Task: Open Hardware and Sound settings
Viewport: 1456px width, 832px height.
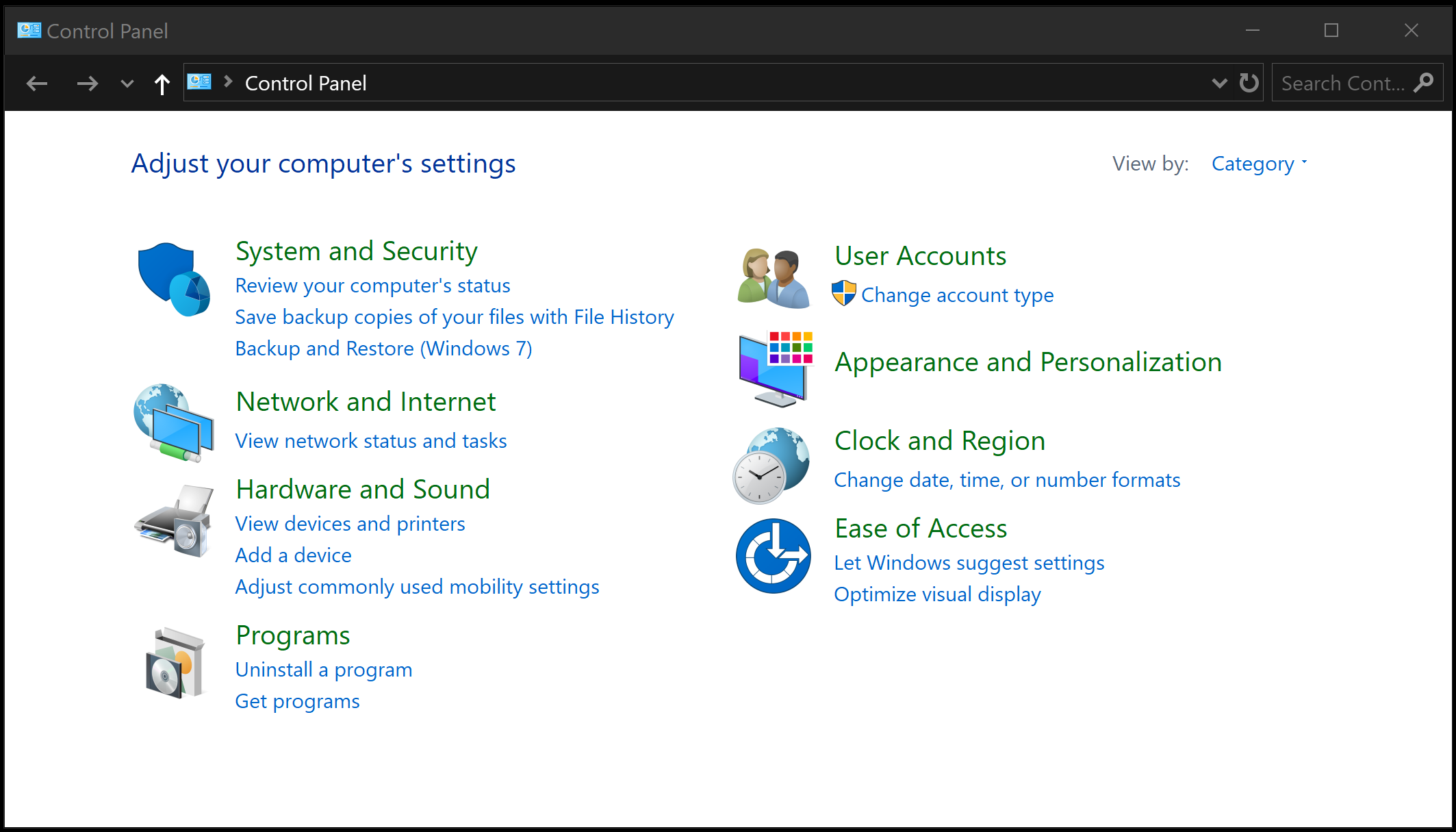Action: 361,490
